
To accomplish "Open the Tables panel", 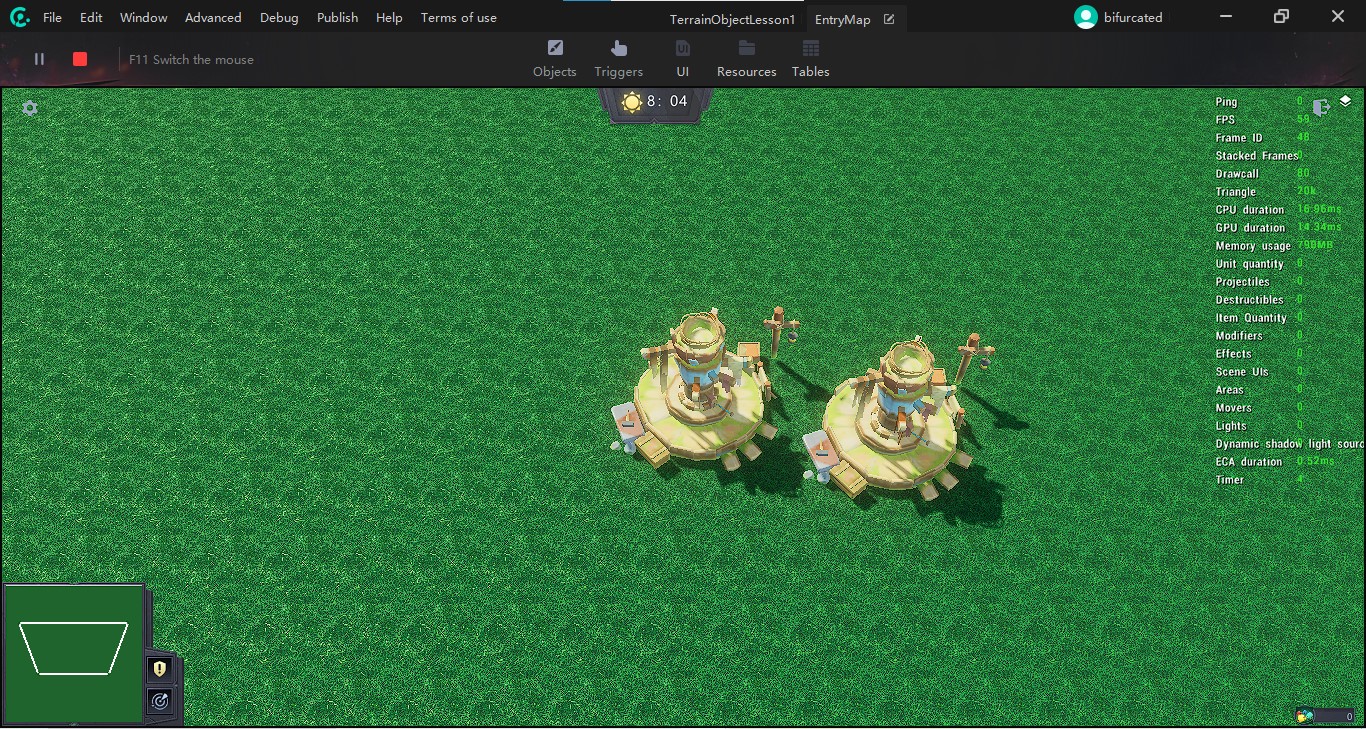I will [x=811, y=59].
